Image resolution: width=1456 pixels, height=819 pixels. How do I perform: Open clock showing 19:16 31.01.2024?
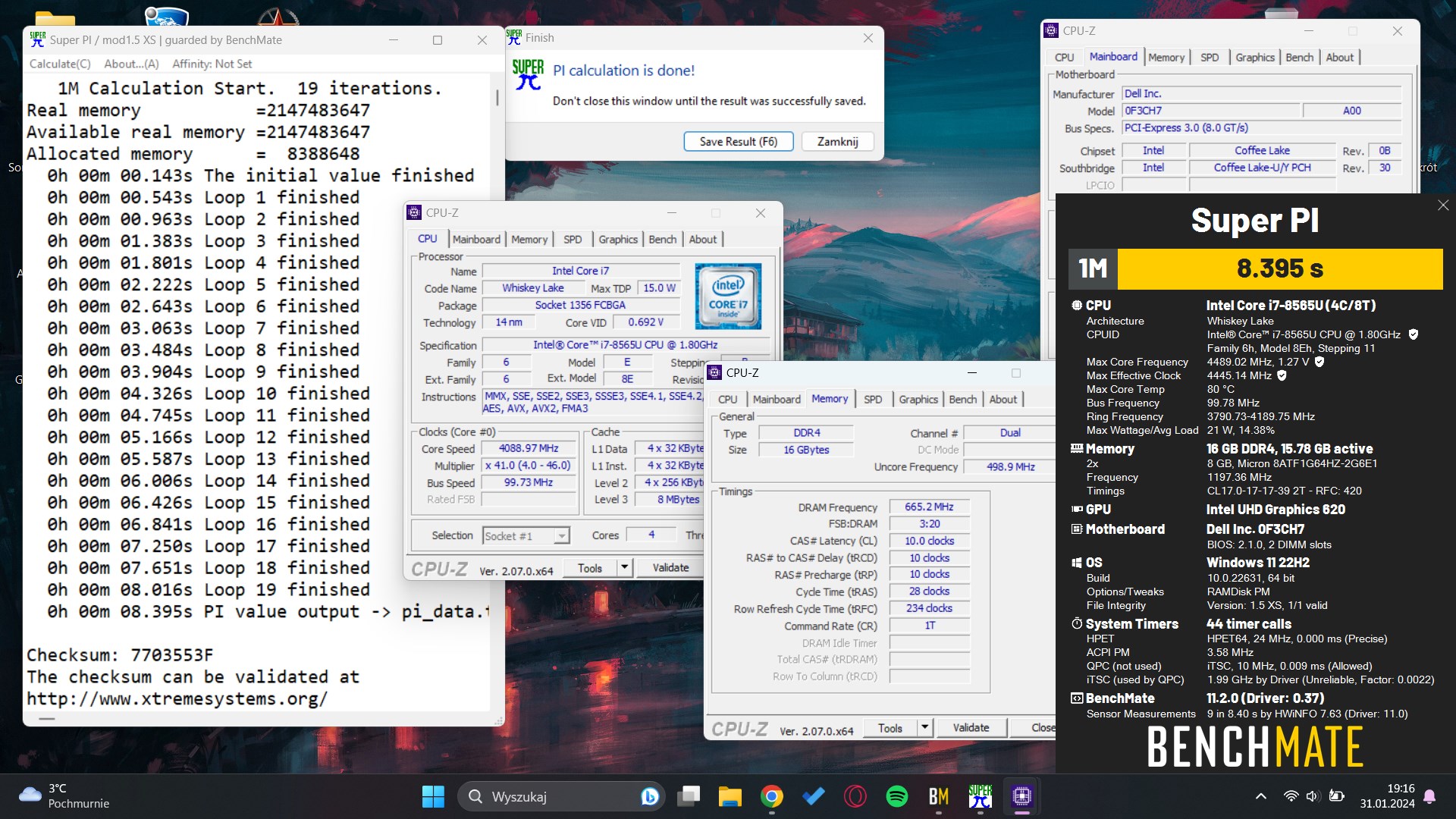point(1387,796)
